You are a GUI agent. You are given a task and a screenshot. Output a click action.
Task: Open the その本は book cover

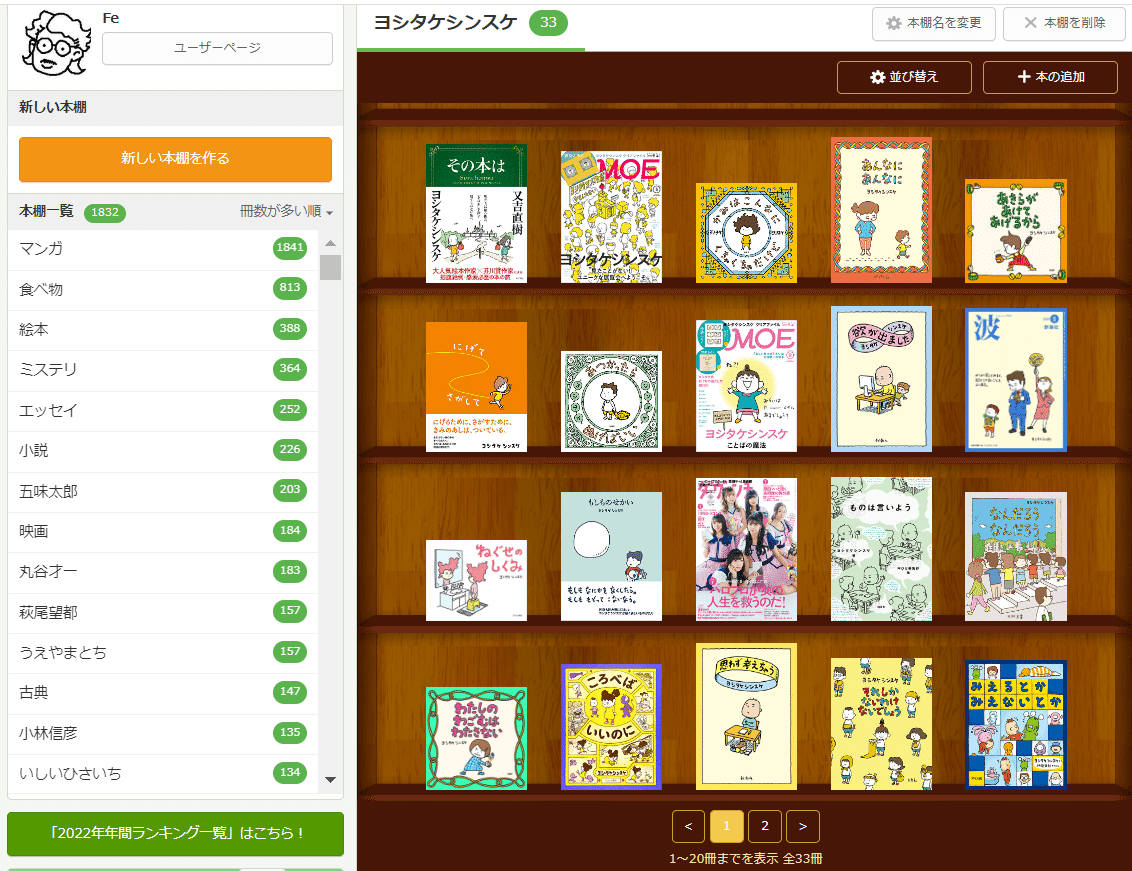(x=476, y=213)
